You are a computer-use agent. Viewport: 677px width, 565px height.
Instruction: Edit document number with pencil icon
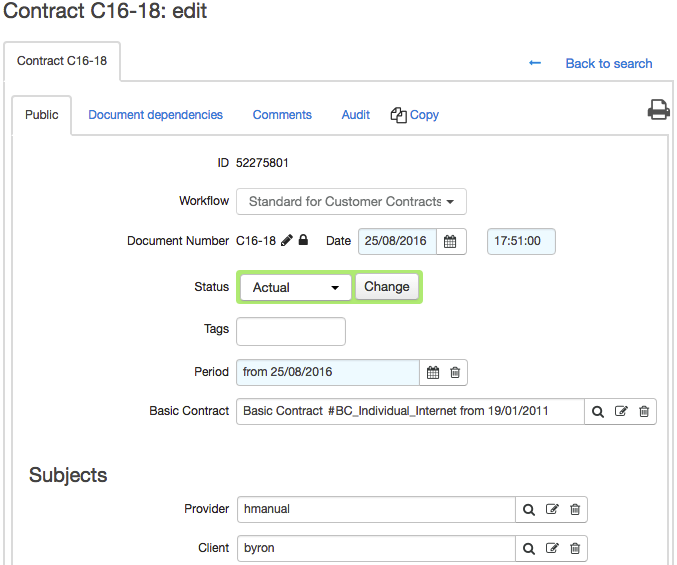(287, 240)
